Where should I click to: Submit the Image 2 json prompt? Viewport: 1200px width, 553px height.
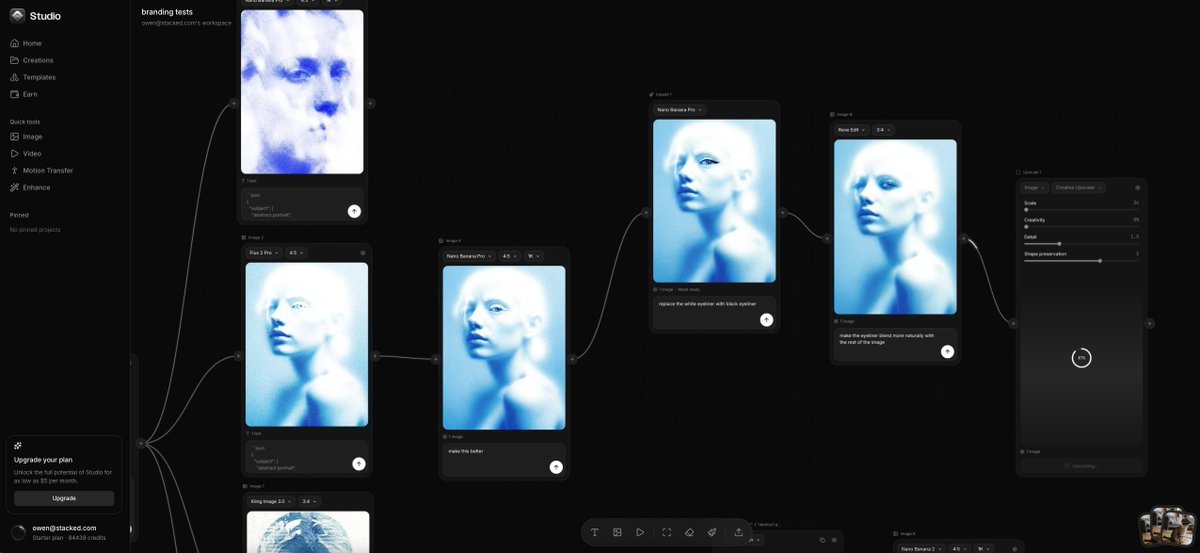[359, 464]
